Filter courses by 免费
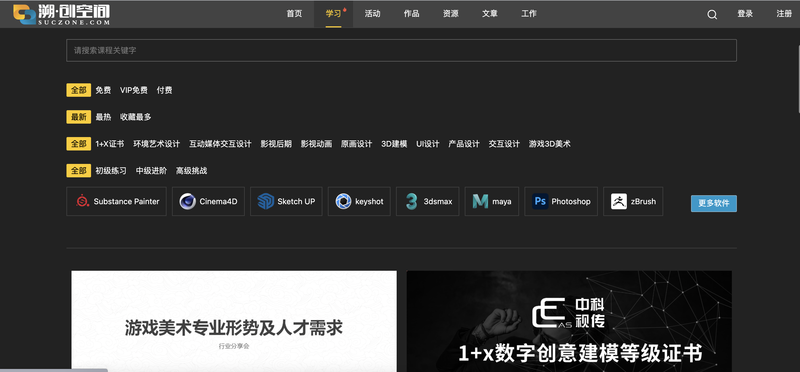 103,90
